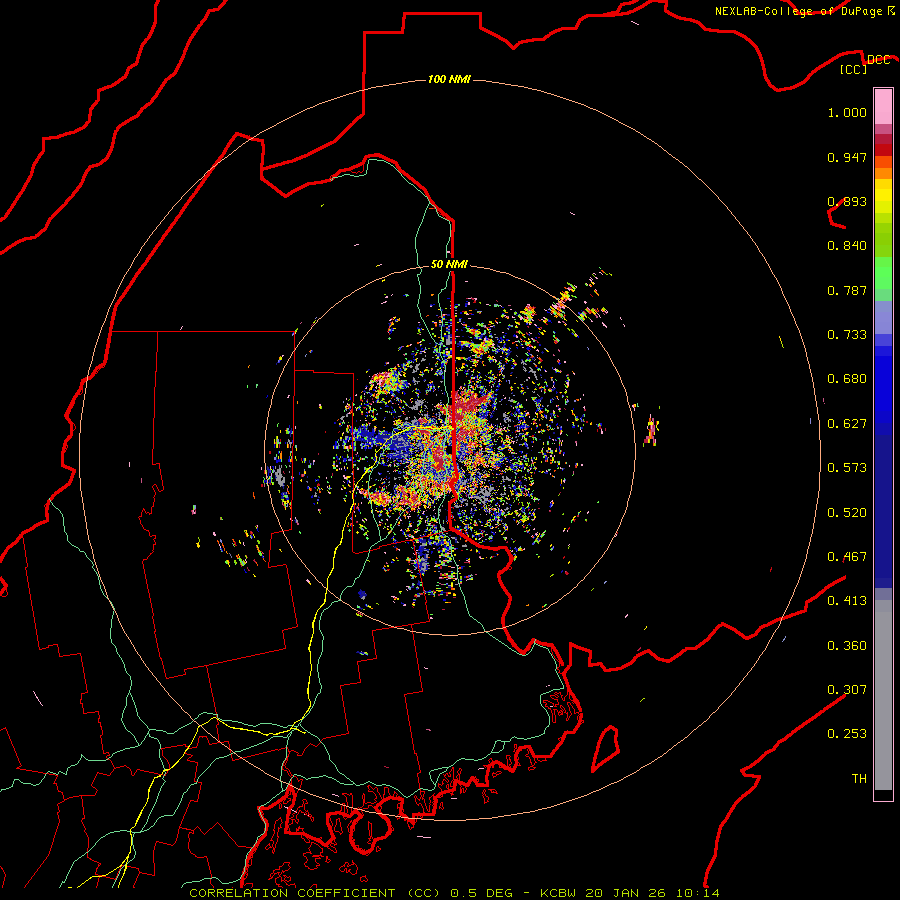900x900 pixels.
Task: Select the 0.413 legend value
Action: coord(847,601)
